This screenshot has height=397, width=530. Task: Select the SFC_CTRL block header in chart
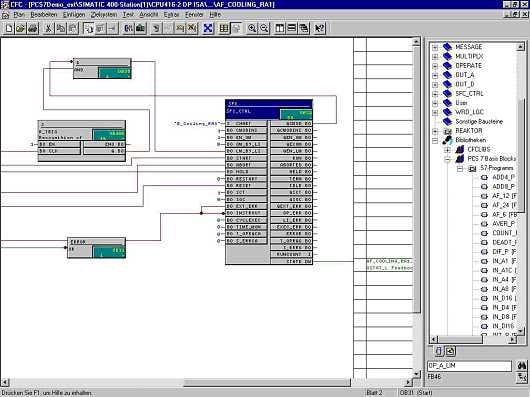(x=269, y=109)
